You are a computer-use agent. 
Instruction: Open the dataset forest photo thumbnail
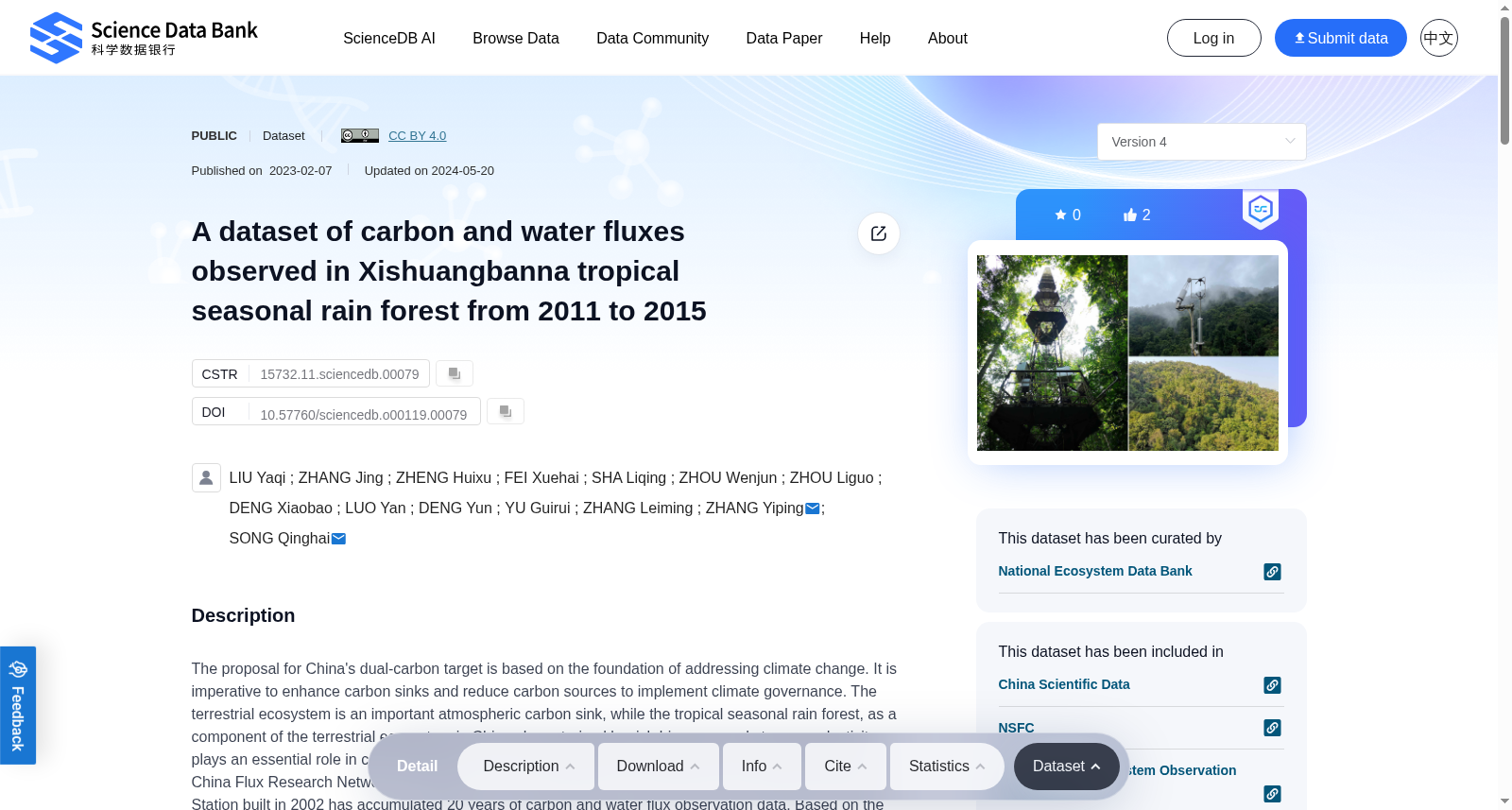pos(1127,353)
